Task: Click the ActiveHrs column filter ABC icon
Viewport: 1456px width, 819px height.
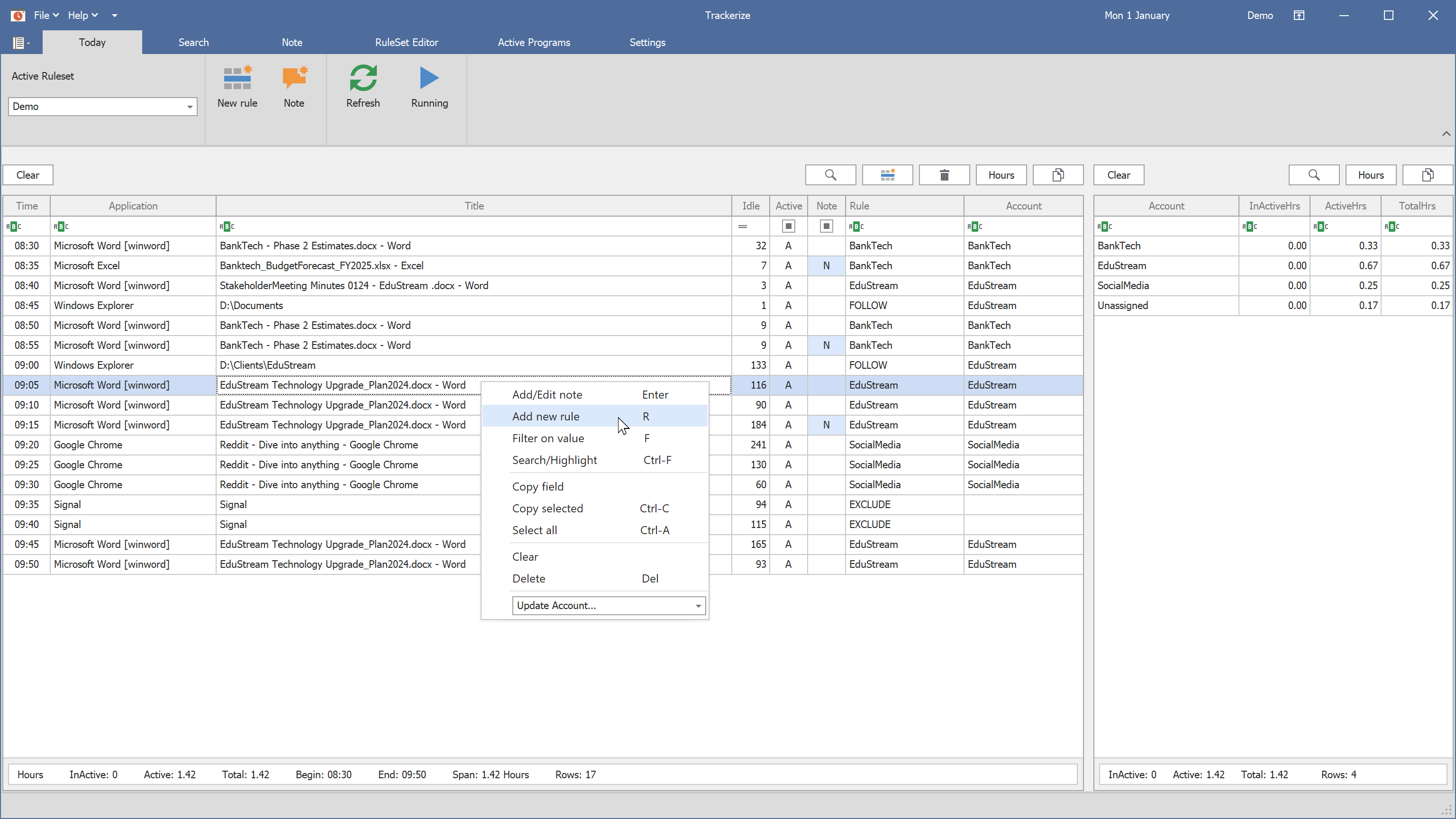Action: [x=1321, y=227]
